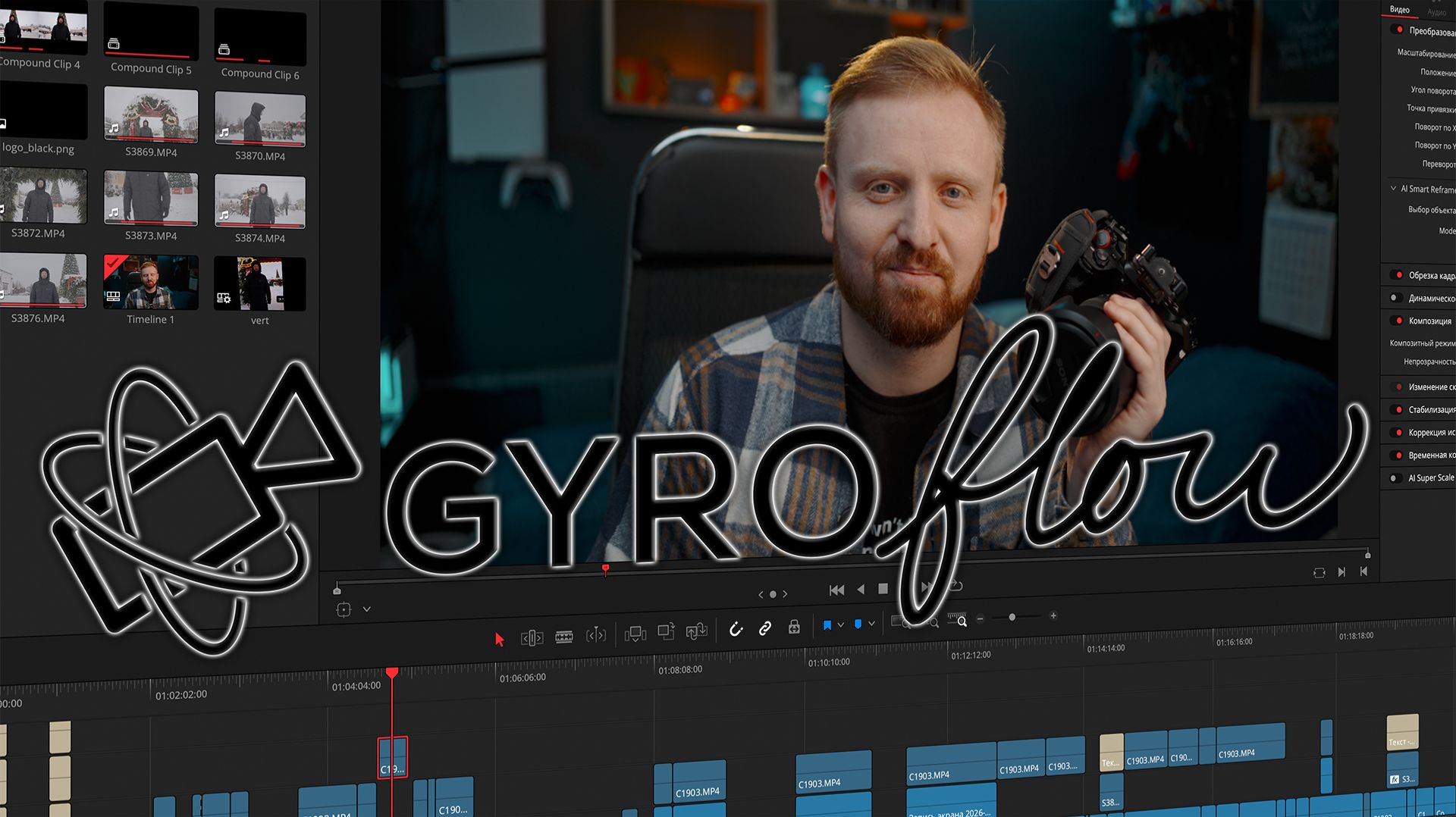Select the Blade Edit razor tool

click(563, 637)
